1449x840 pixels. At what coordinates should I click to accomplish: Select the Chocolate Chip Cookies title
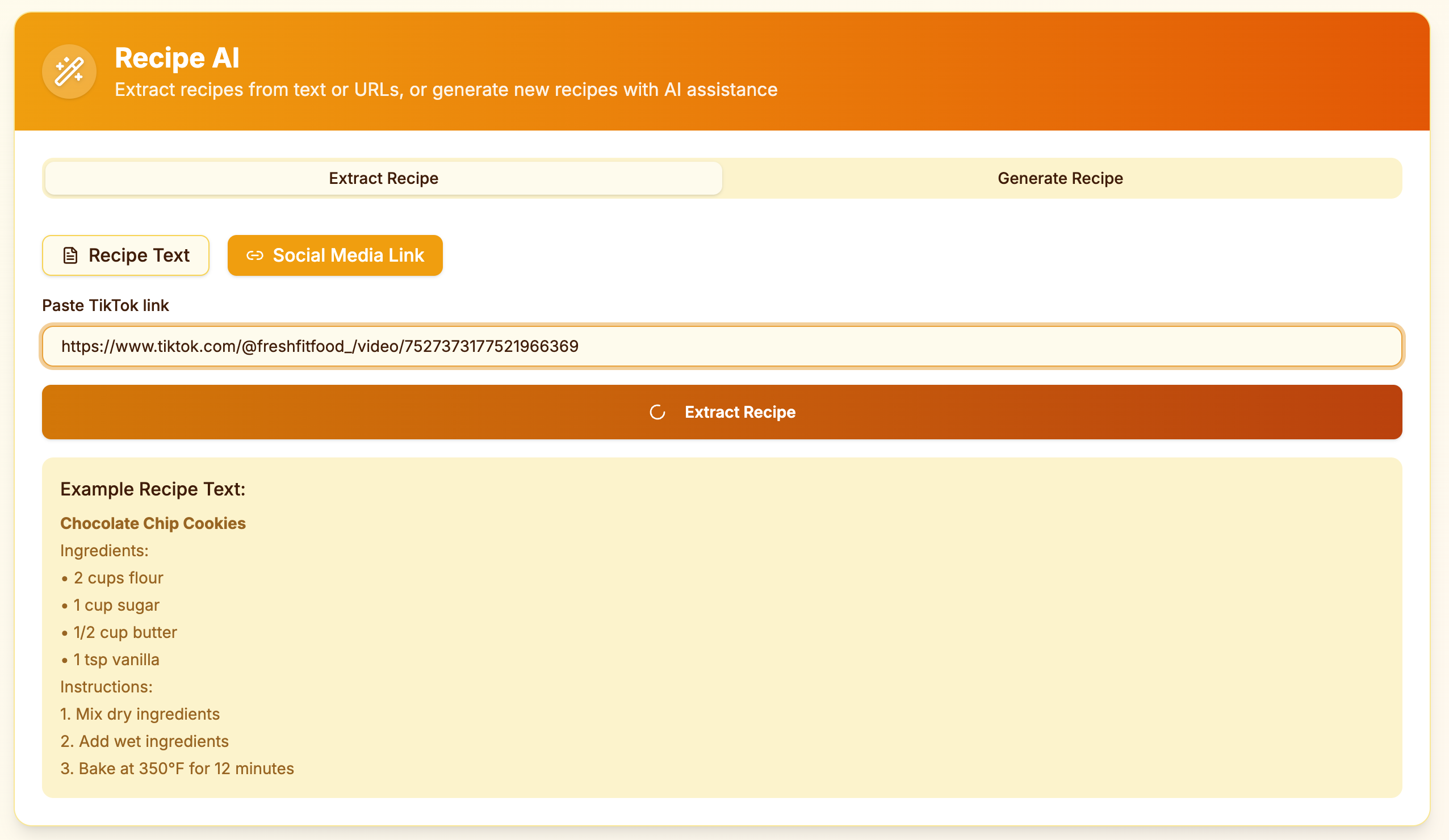coord(153,523)
